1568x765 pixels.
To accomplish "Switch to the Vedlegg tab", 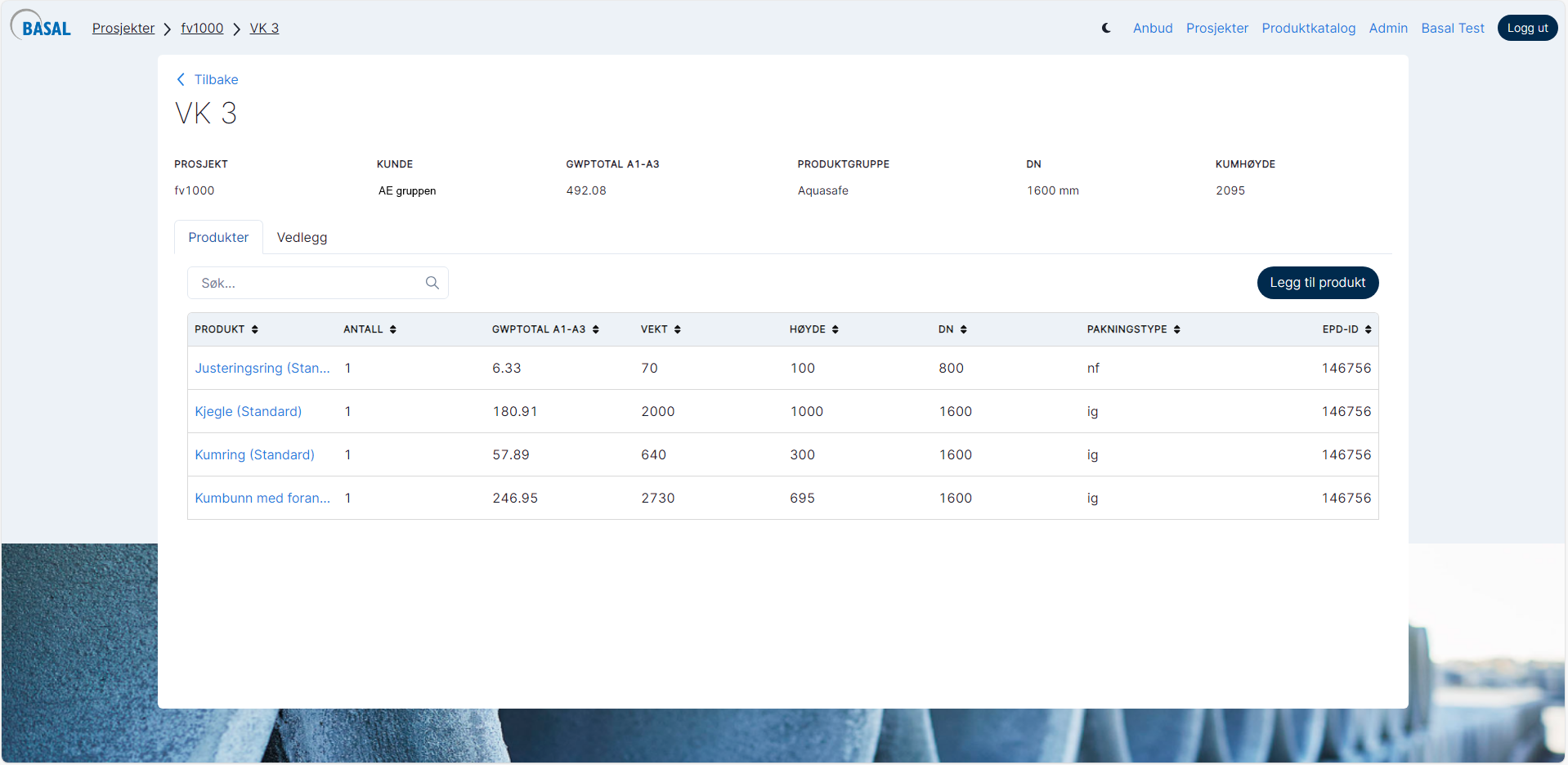I will (302, 237).
